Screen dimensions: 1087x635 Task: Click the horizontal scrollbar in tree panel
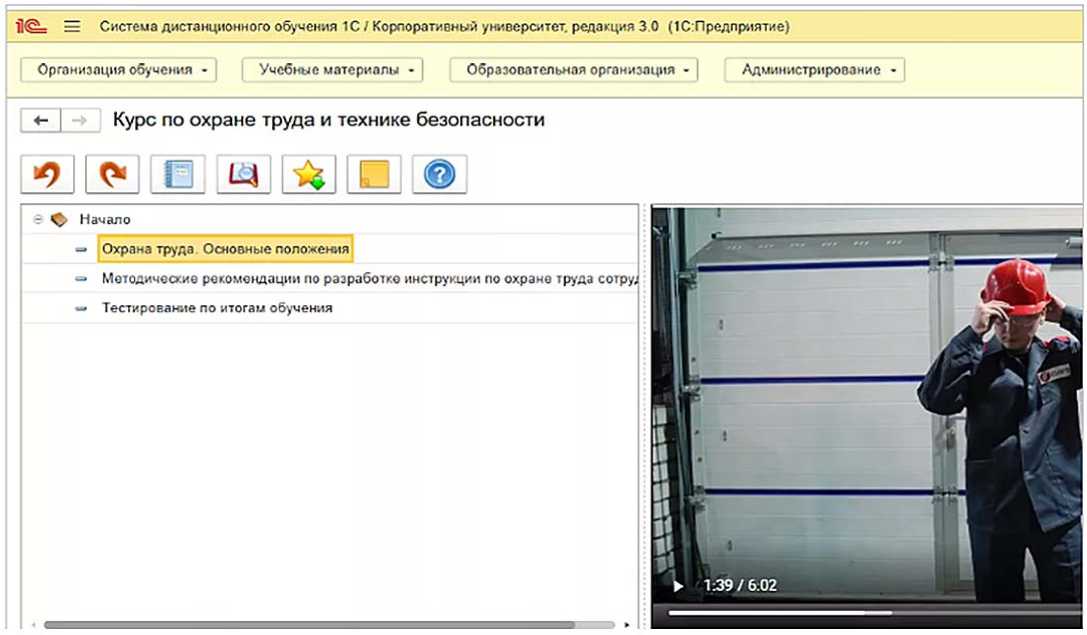[x=309, y=625]
